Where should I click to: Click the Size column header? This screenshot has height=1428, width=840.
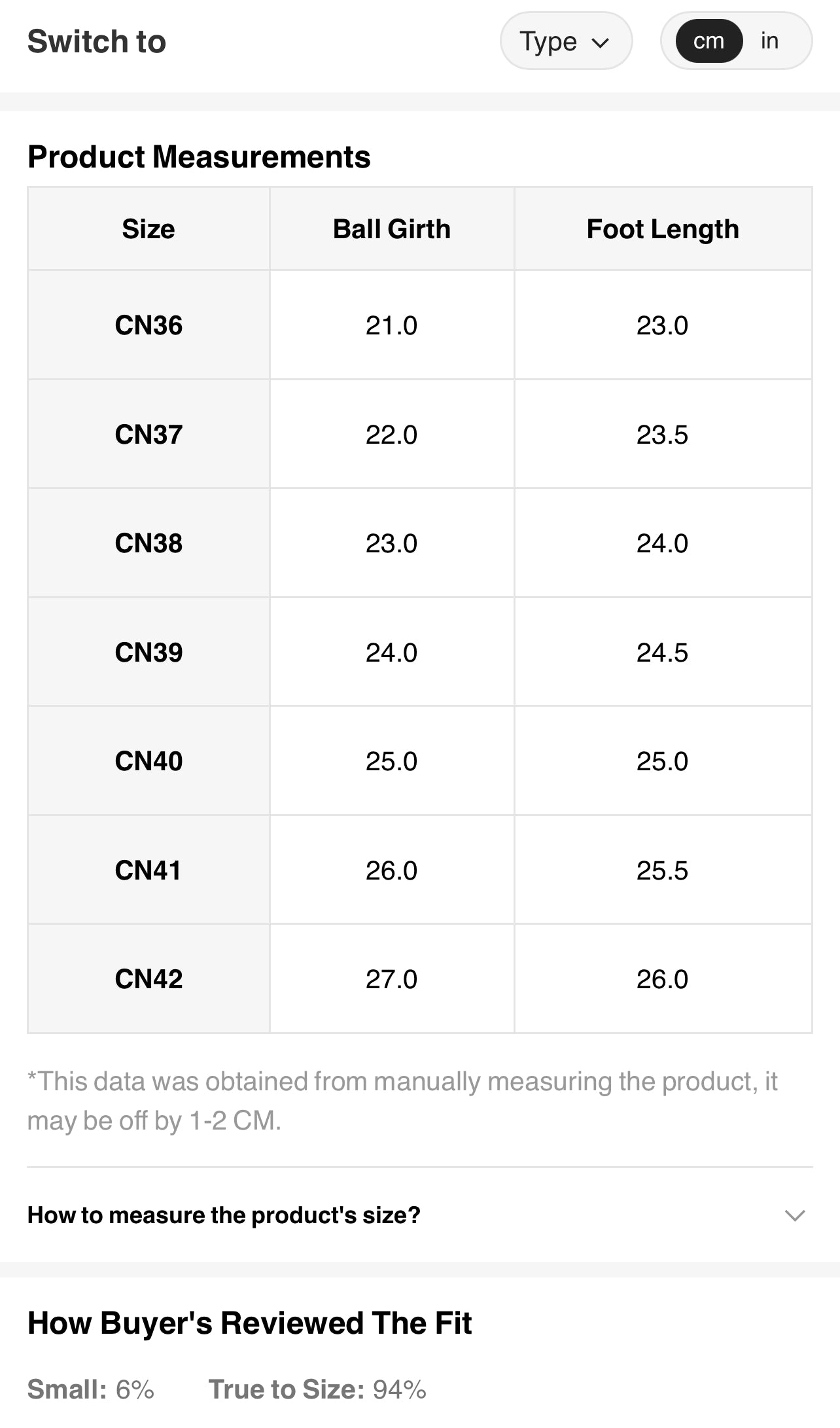click(x=149, y=229)
